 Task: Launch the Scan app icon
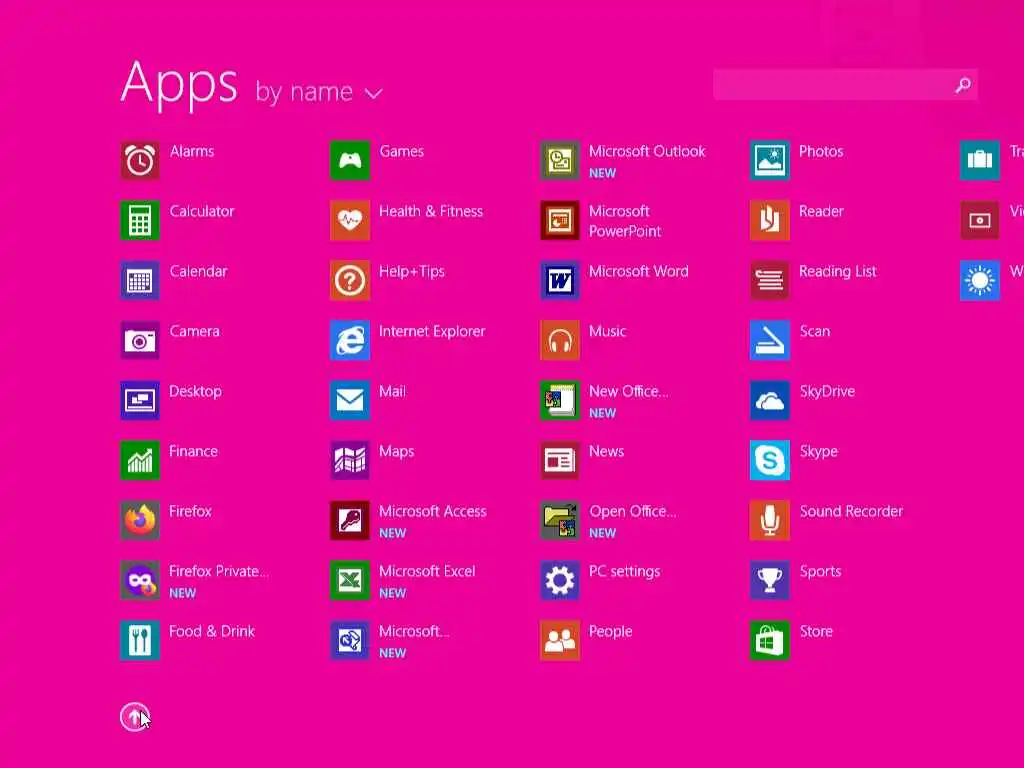[x=770, y=340]
